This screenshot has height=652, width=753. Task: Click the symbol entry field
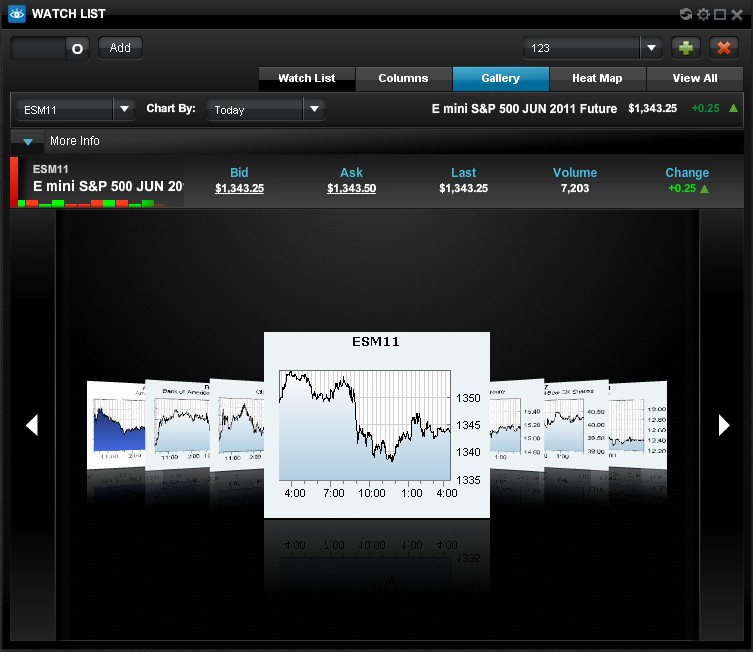(x=38, y=48)
